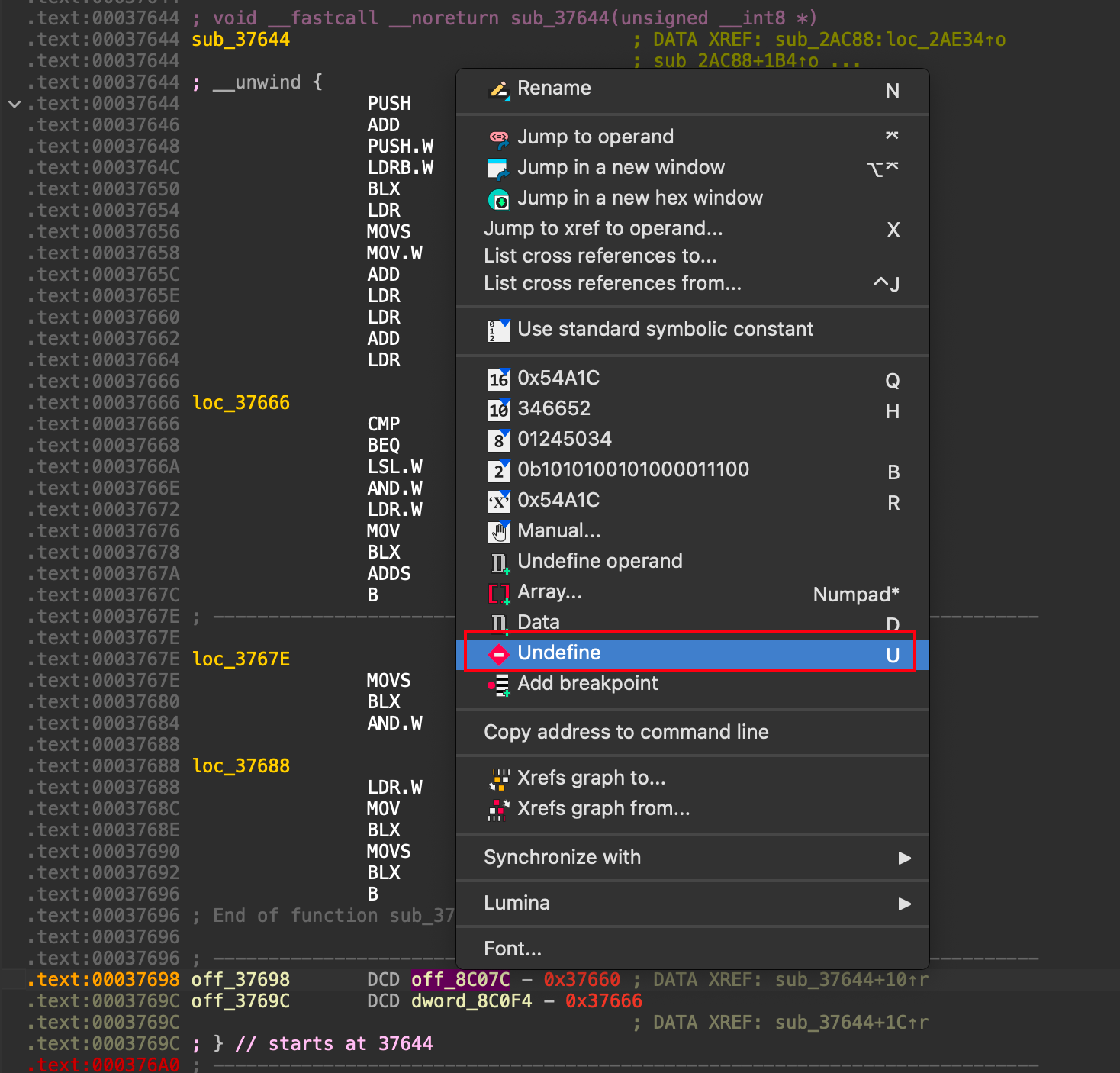Image resolution: width=1120 pixels, height=1073 pixels.
Task: Select Copy address to command line
Action: (x=626, y=732)
